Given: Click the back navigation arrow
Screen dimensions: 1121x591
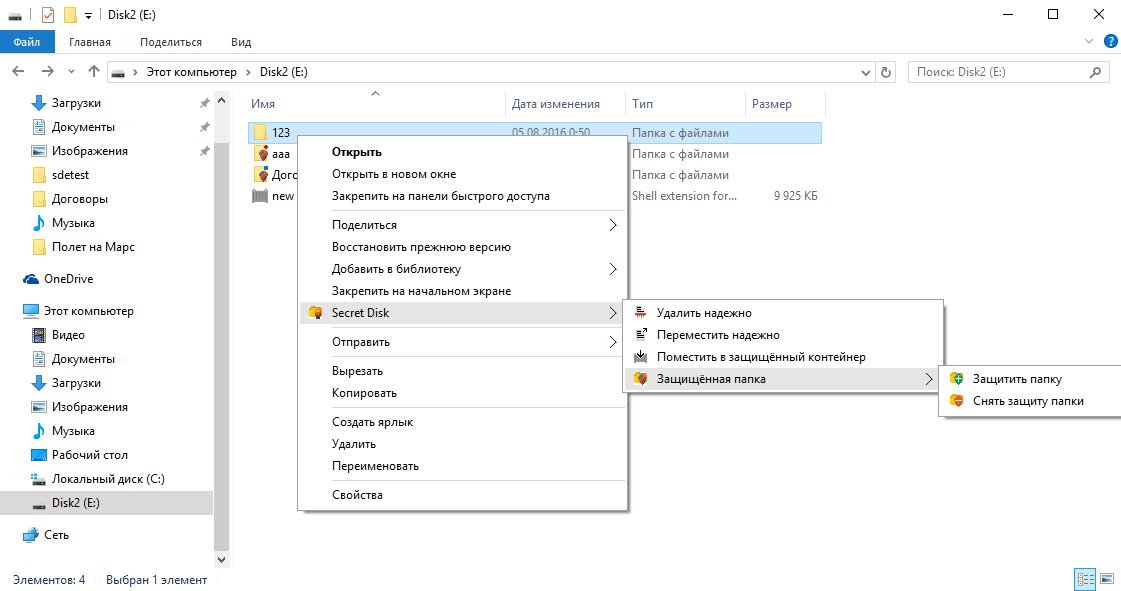Looking at the screenshot, I should coord(18,71).
